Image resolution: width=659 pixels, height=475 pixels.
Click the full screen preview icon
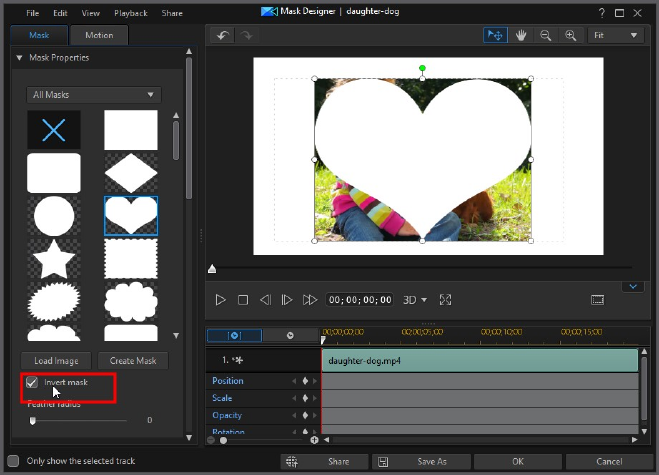(445, 300)
